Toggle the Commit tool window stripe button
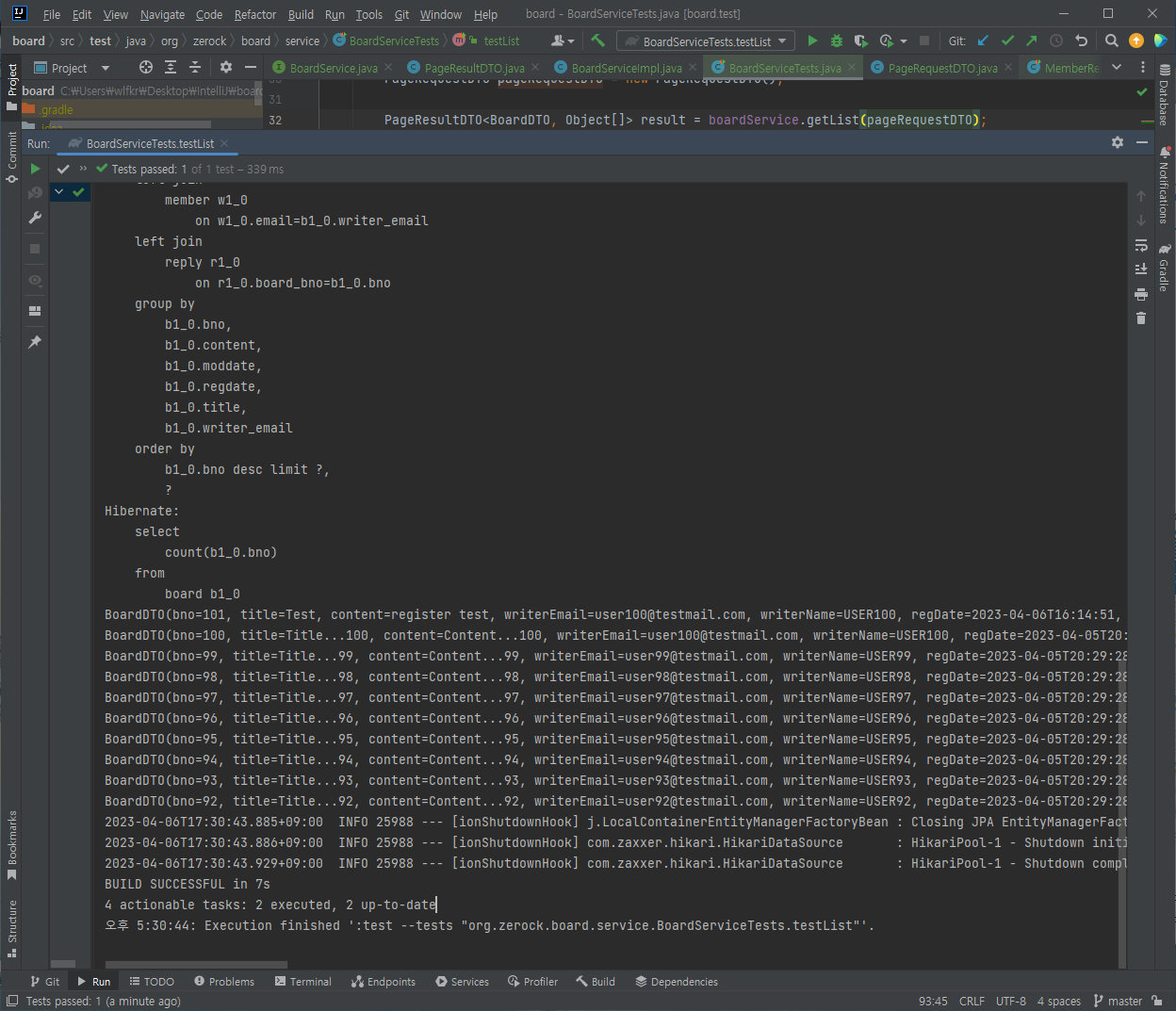Viewport: 1176px width, 1011px height. click(12, 156)
